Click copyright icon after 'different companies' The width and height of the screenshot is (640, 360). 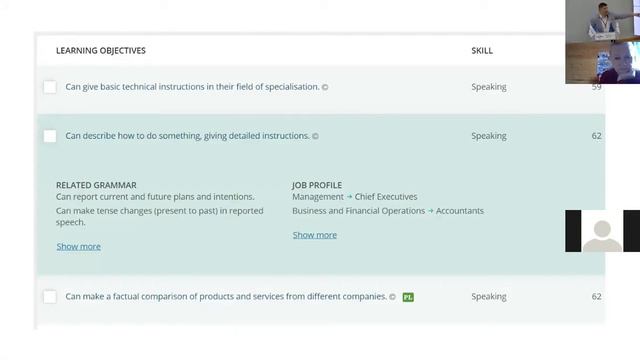[x=392, y=297]
